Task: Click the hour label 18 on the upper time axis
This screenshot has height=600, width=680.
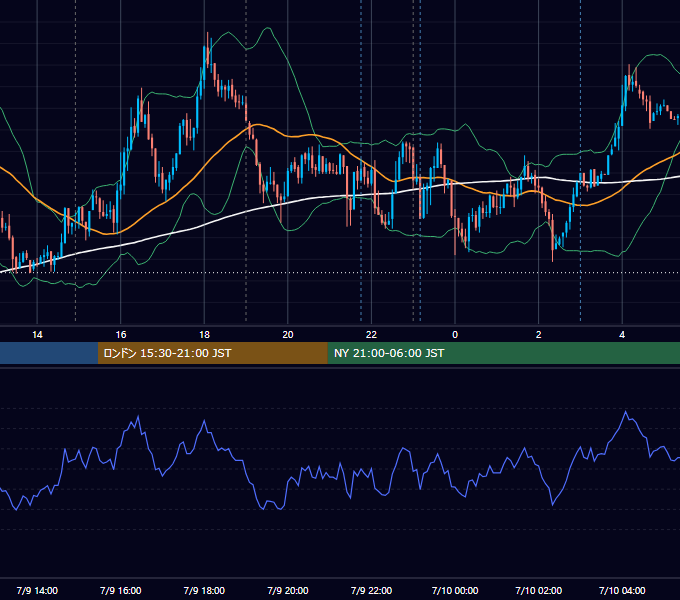Action: [204, 335]
